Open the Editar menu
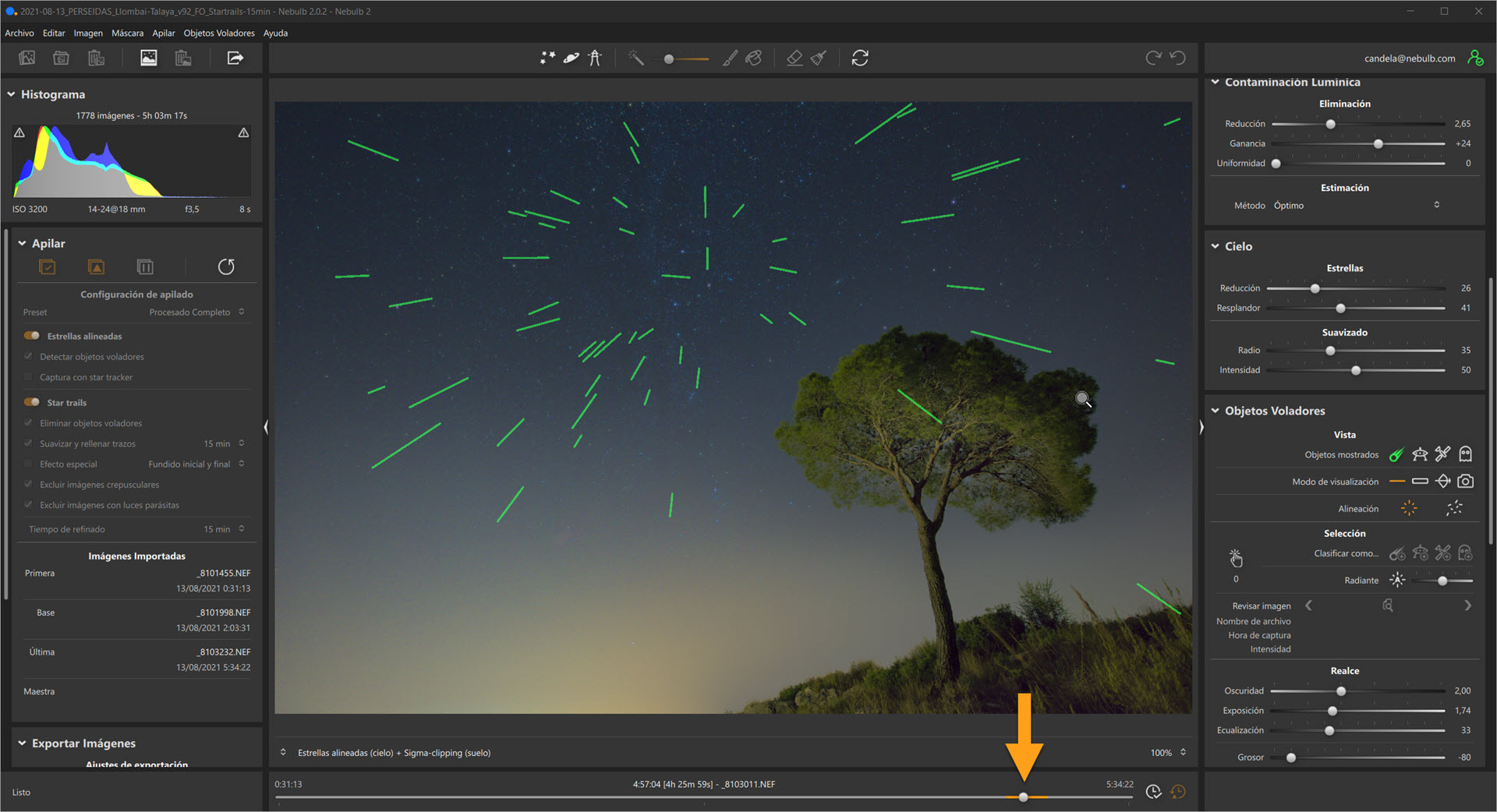Screen dimensions: 1497x812 coord(54,33)
